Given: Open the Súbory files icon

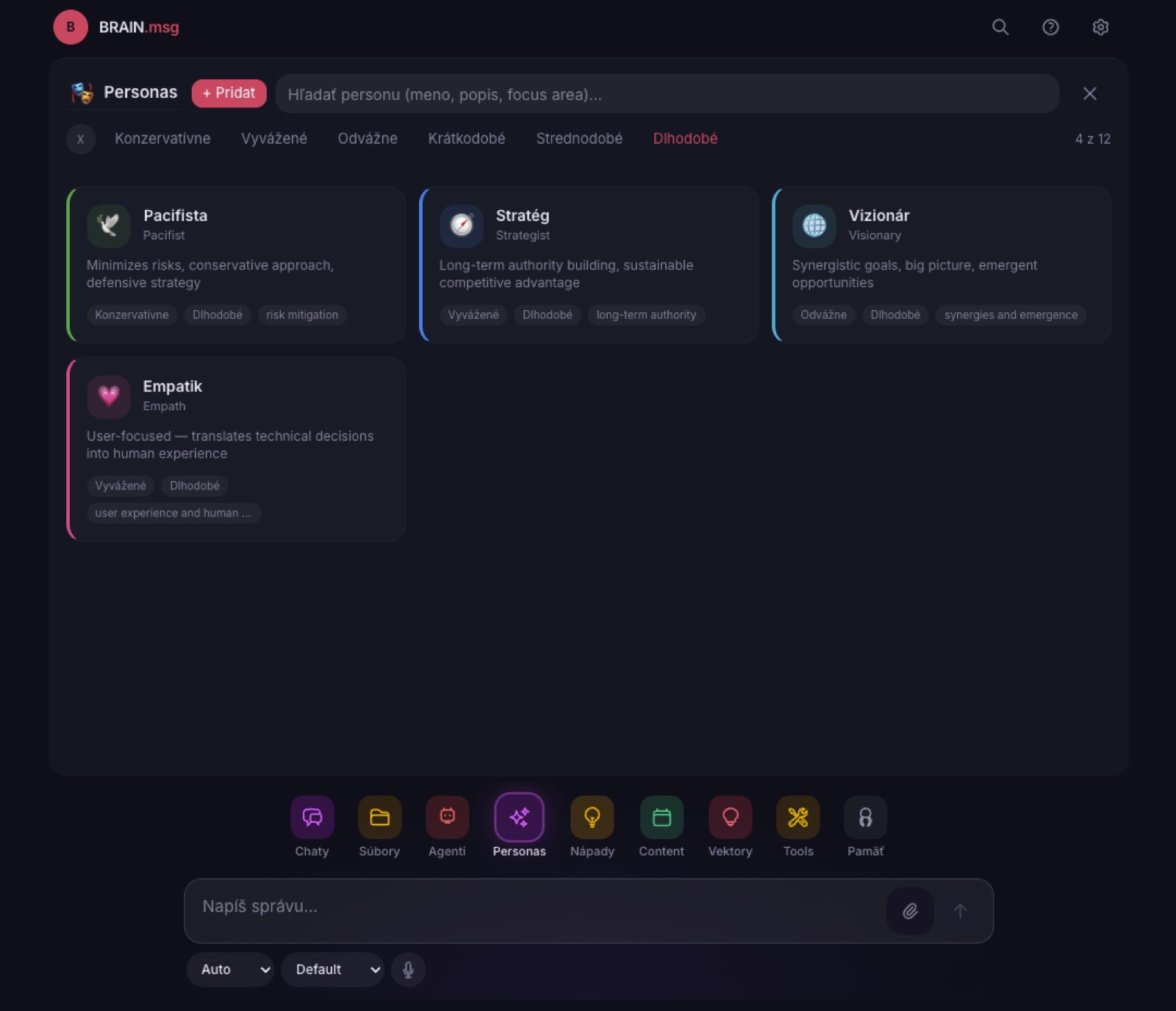Looking at the screenshot, I should 379,817.
